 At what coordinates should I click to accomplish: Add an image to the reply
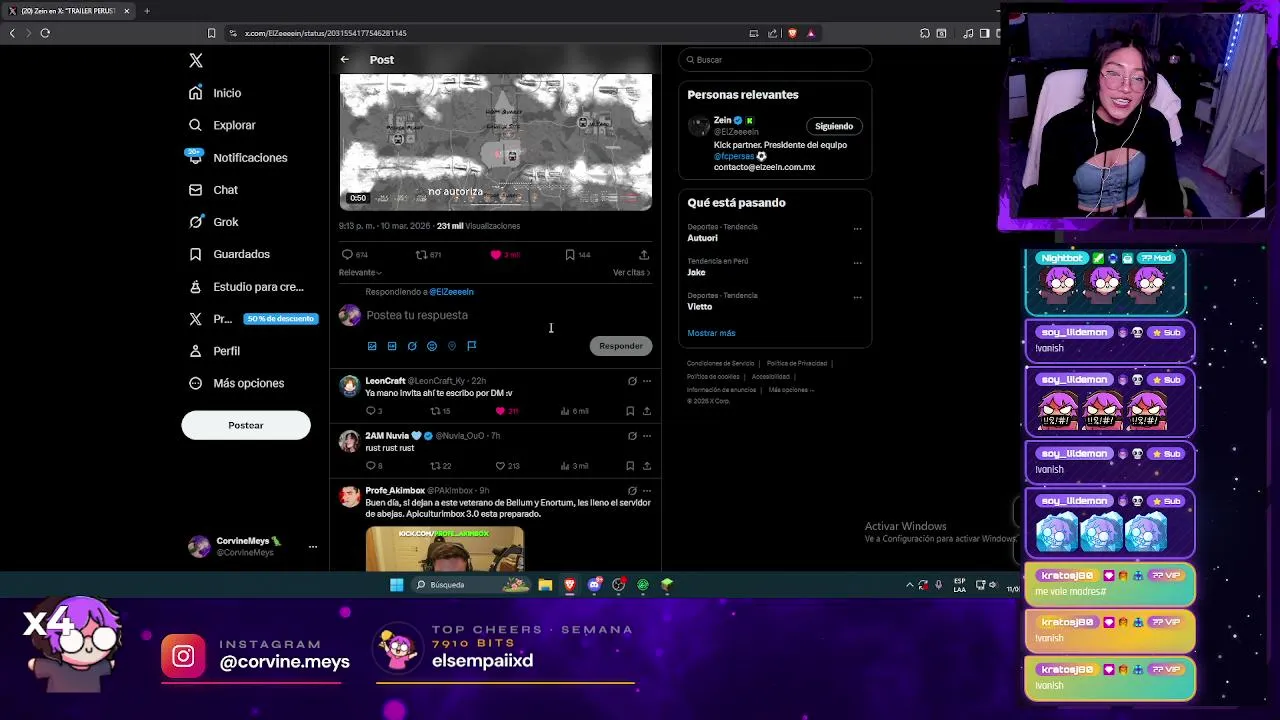coord(372,346)
